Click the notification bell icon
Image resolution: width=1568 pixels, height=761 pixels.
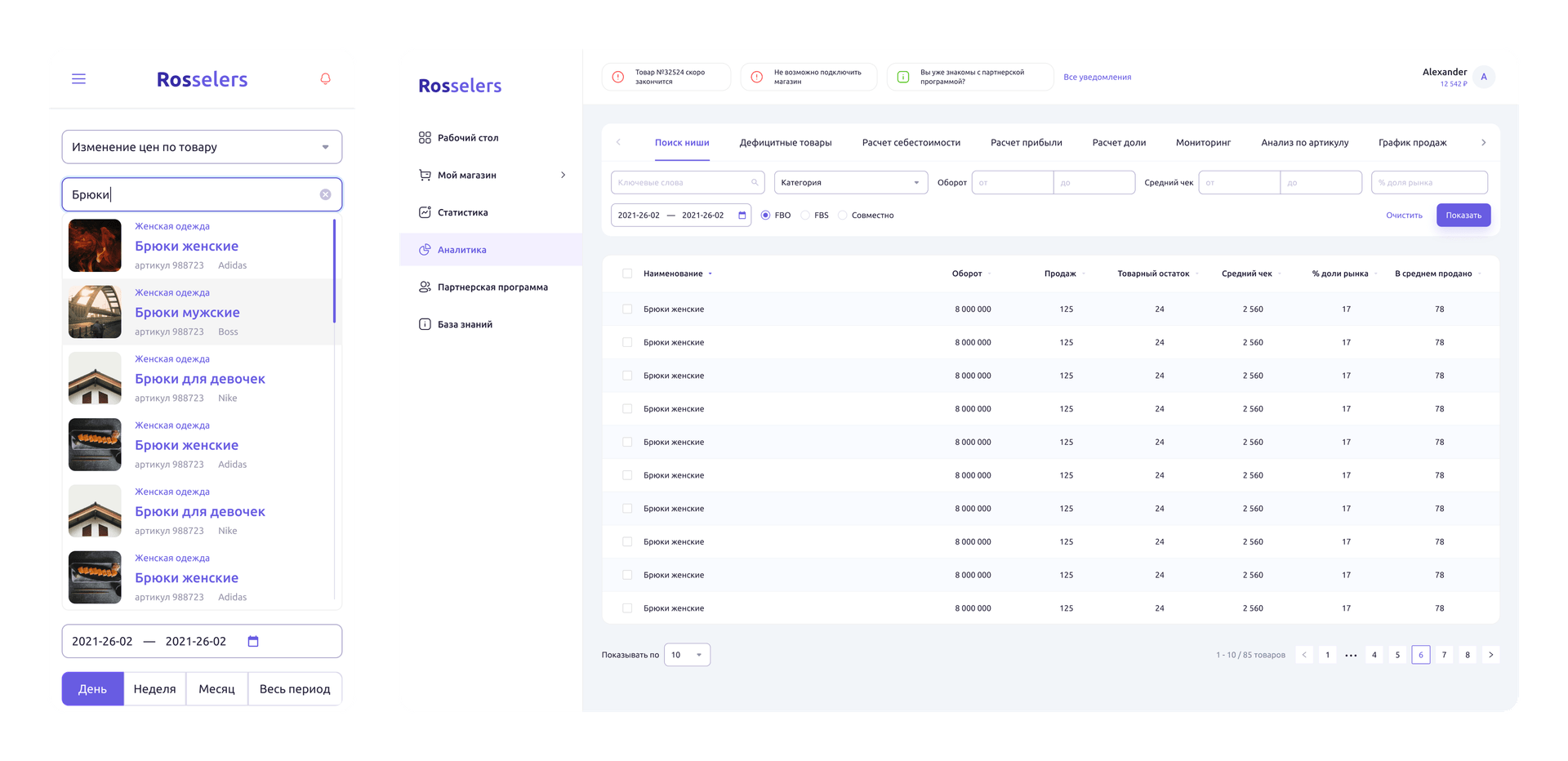[x=325, y=79]
